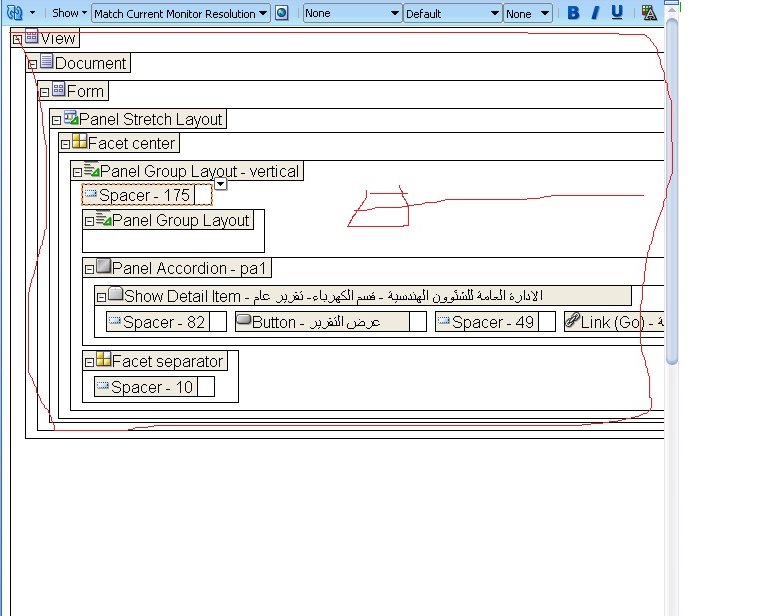Open the Show menu
The height and width of the screenshot is (616, 768).
click(69, 13)
